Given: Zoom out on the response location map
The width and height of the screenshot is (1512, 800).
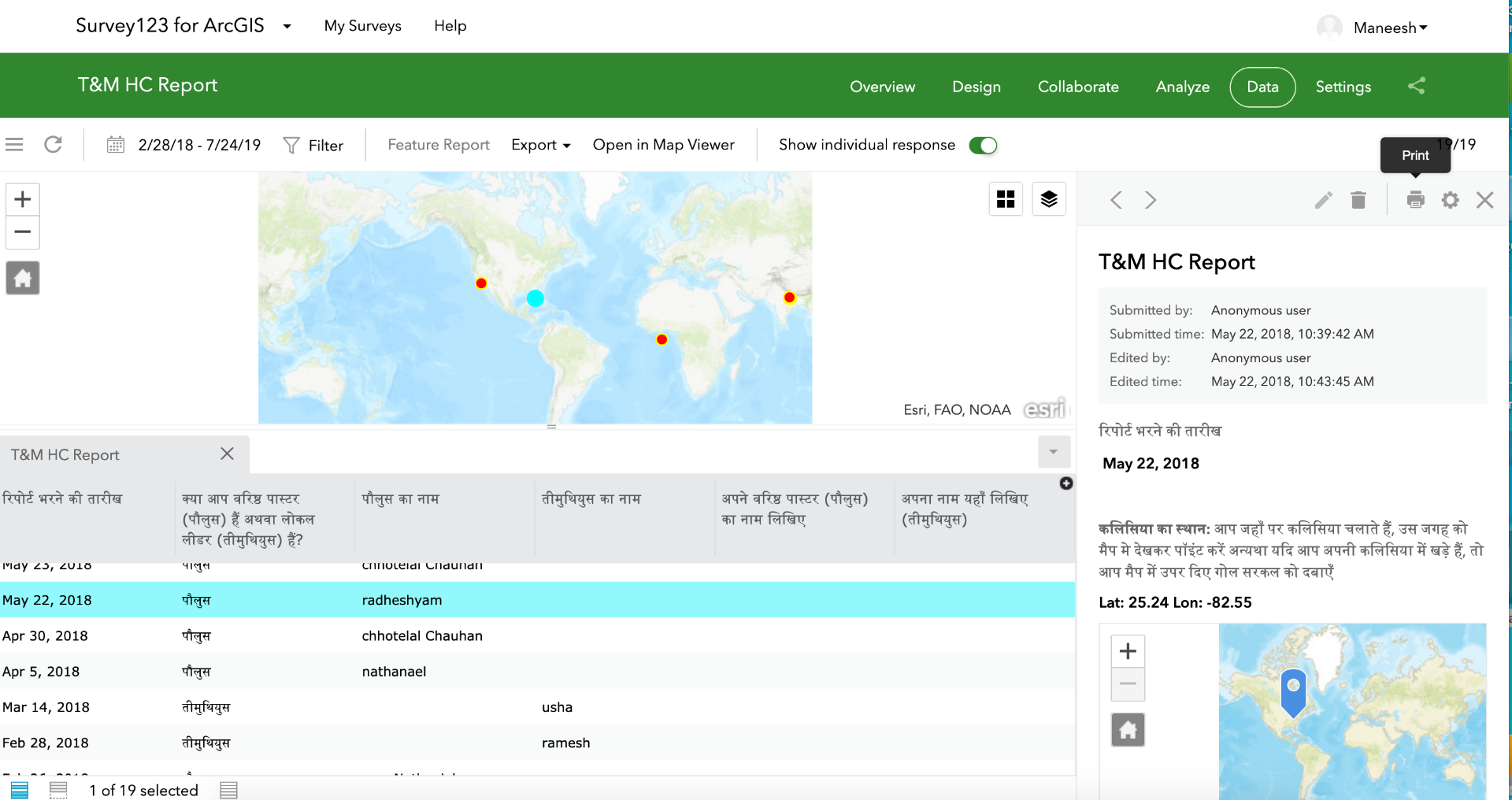Looking at the screenshot, I should coord(1128,684).
